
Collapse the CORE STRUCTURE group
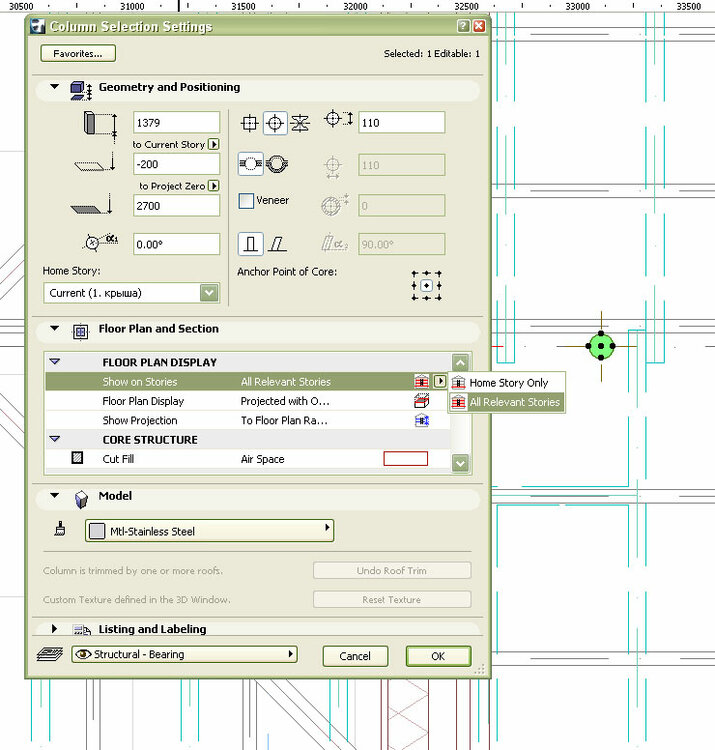[55, 439]
